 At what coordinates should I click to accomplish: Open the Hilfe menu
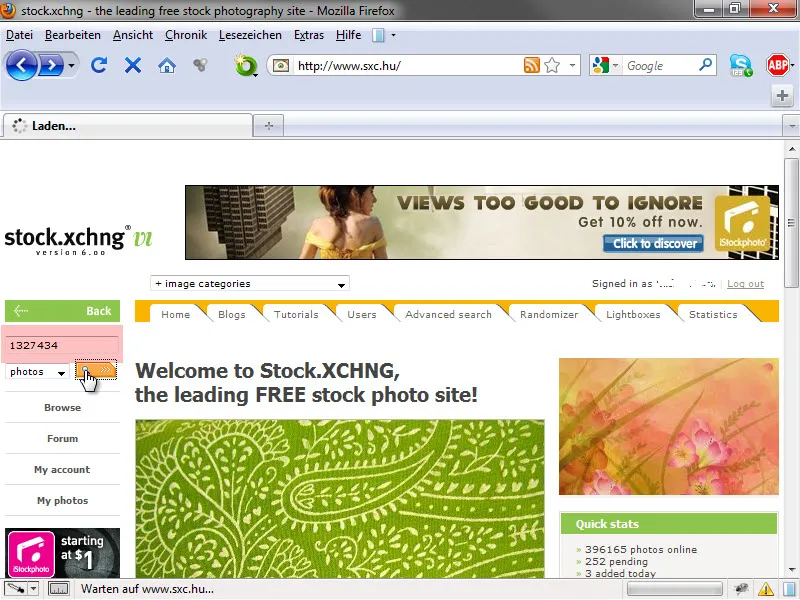tap(348, 35)
